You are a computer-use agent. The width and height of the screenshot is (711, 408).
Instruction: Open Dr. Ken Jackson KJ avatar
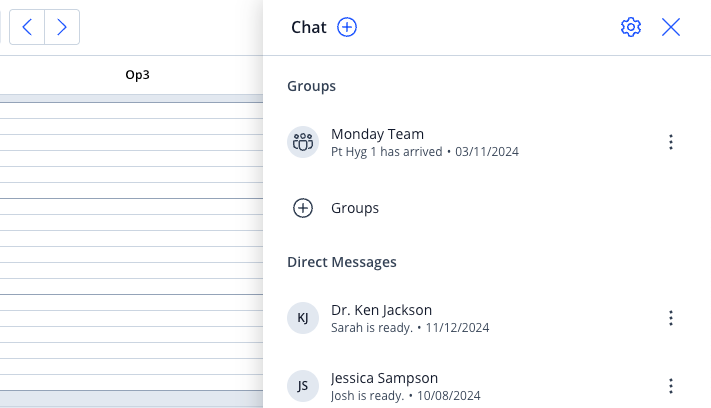(303, 318)
